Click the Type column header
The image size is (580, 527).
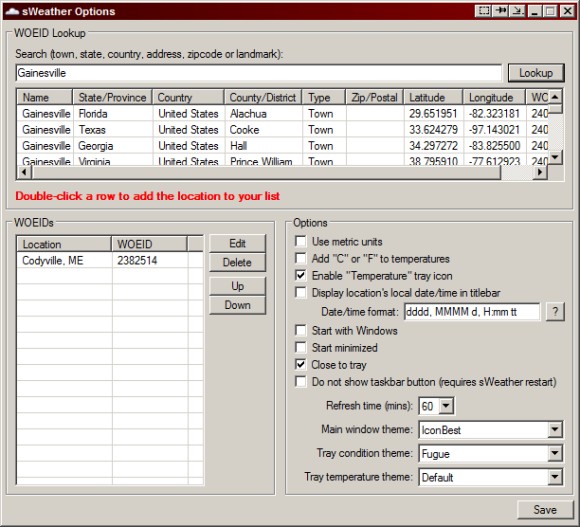[324, 98]
